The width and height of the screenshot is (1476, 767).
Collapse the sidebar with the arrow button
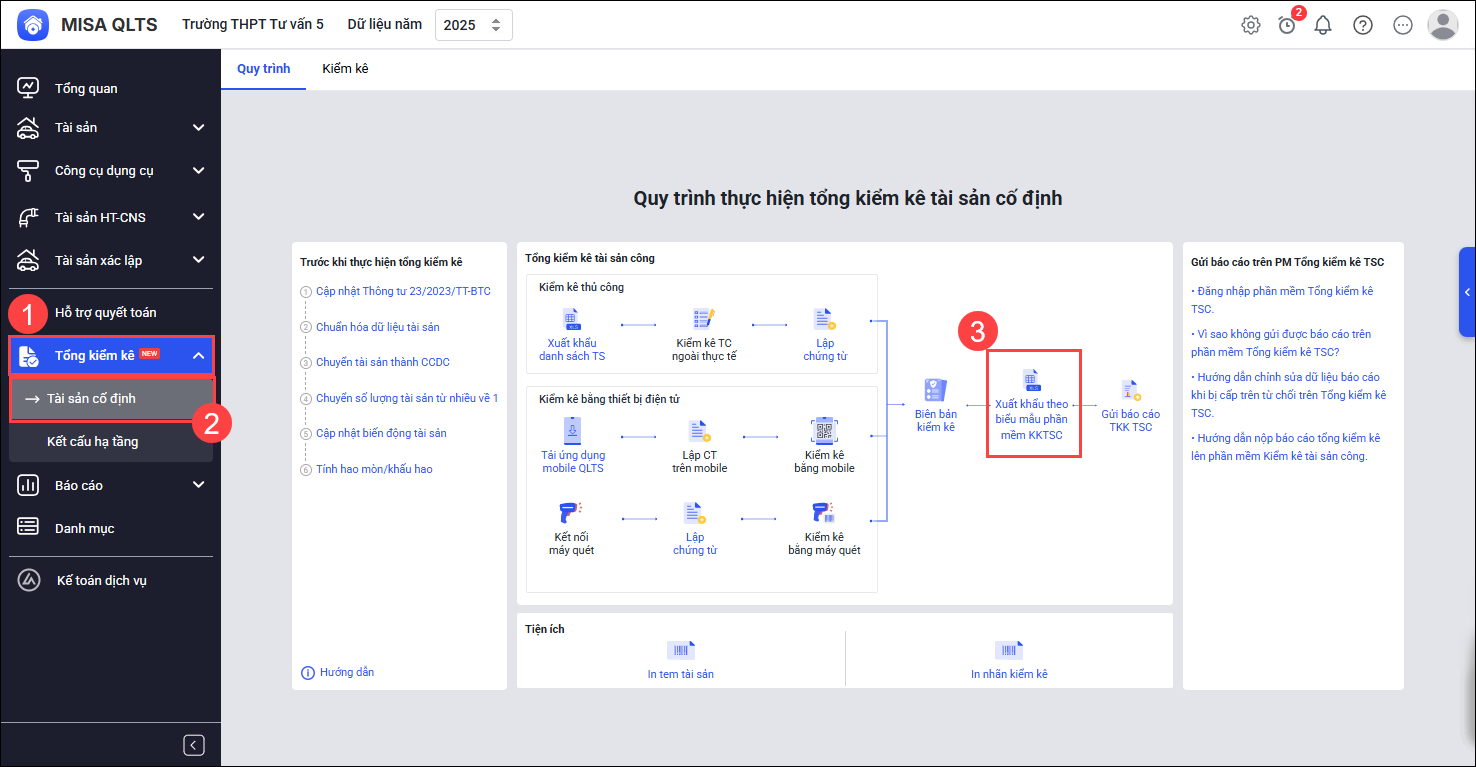point(194,745)
